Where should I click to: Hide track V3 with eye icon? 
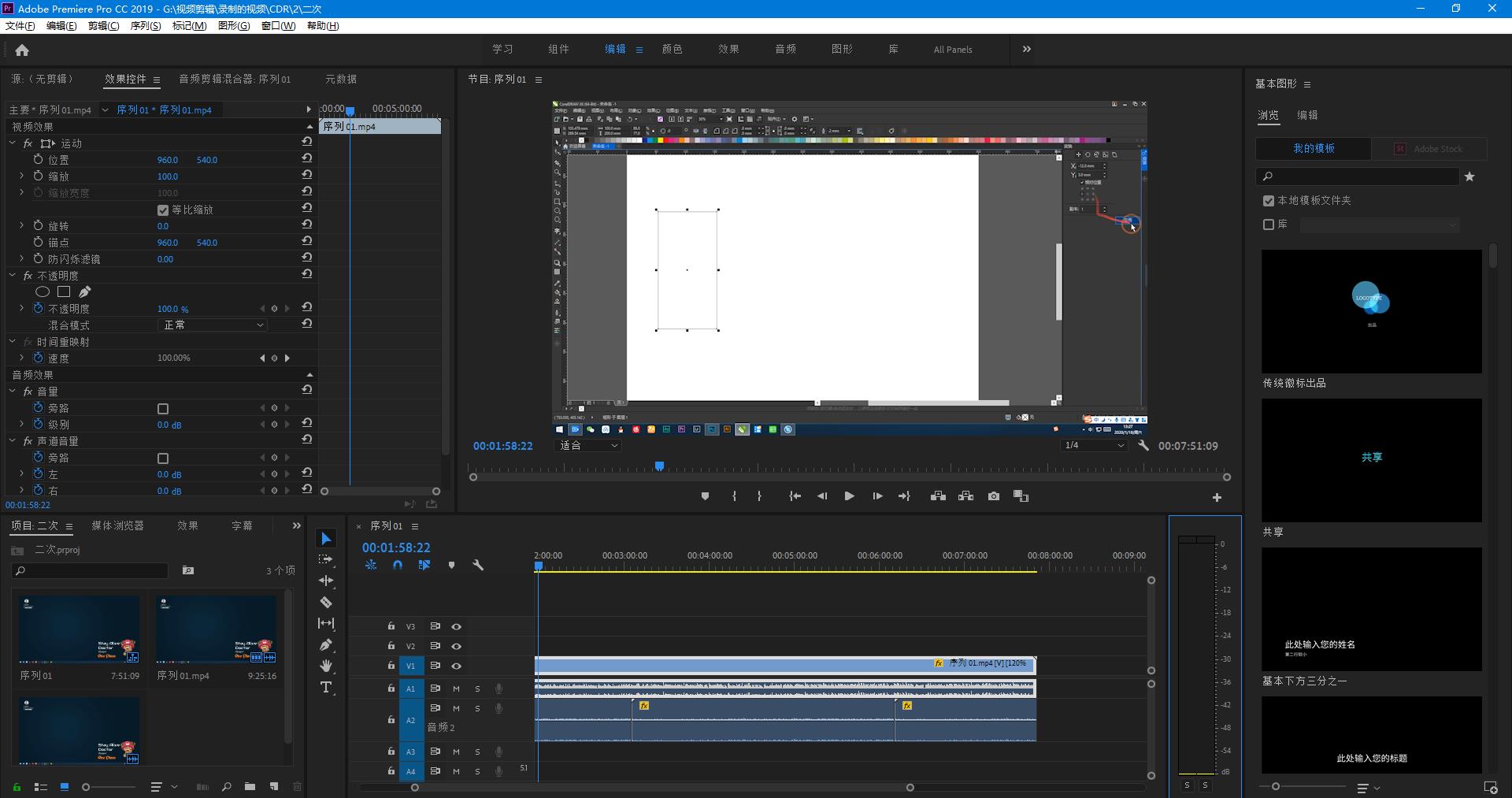tap(456, 626)
